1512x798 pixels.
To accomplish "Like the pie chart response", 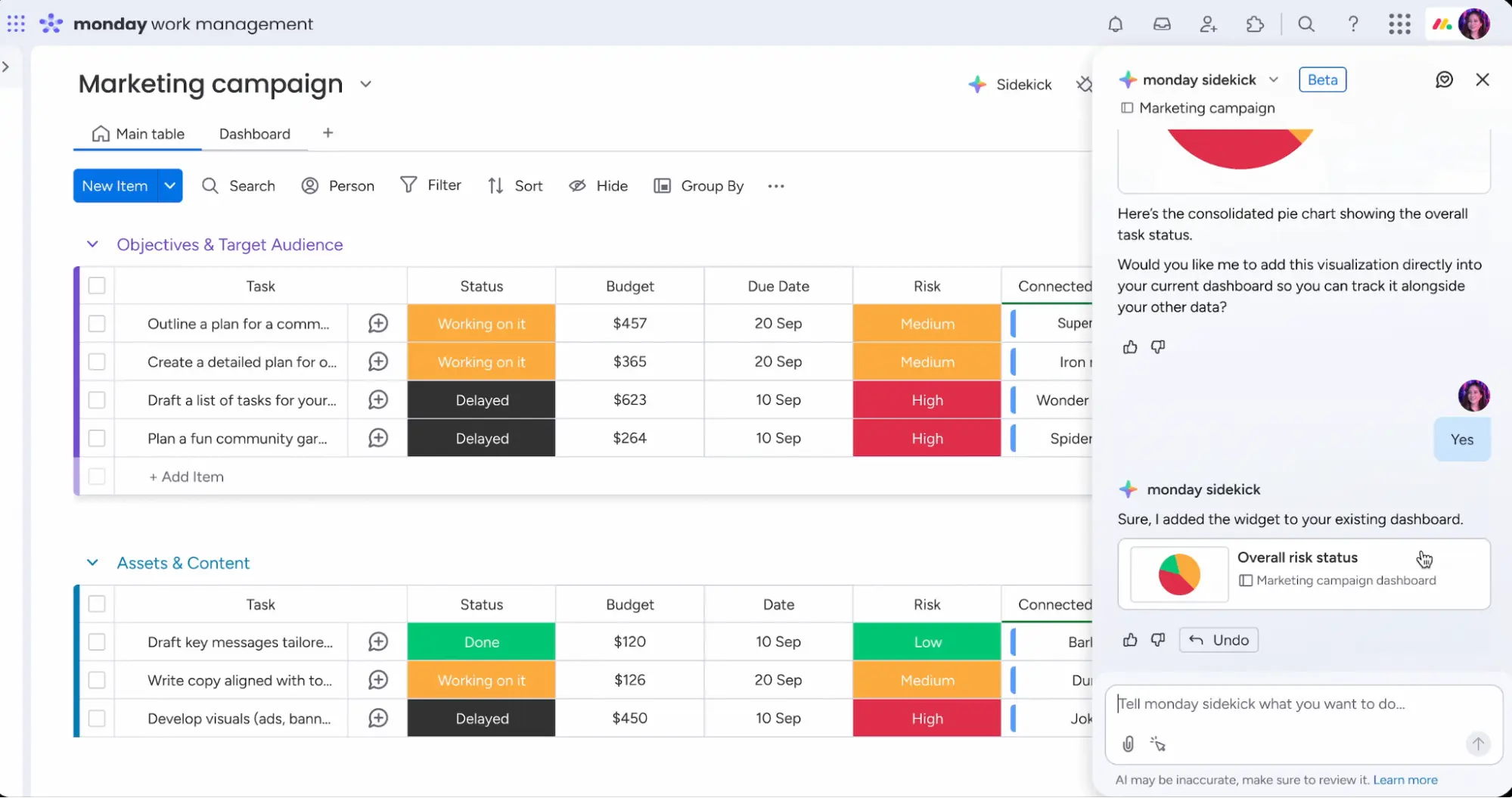I will (x=1130, y=347).
